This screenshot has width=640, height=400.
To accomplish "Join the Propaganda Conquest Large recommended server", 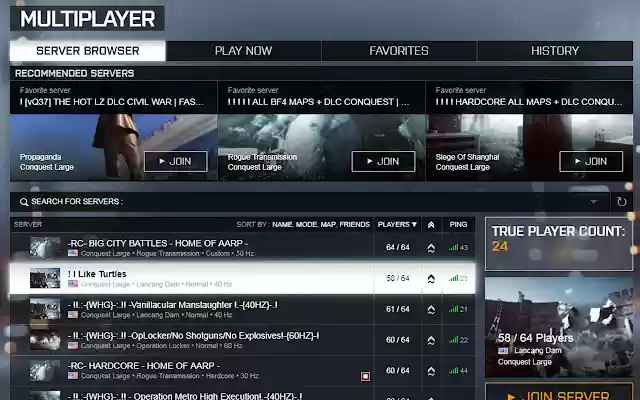I will click(176, 162).
